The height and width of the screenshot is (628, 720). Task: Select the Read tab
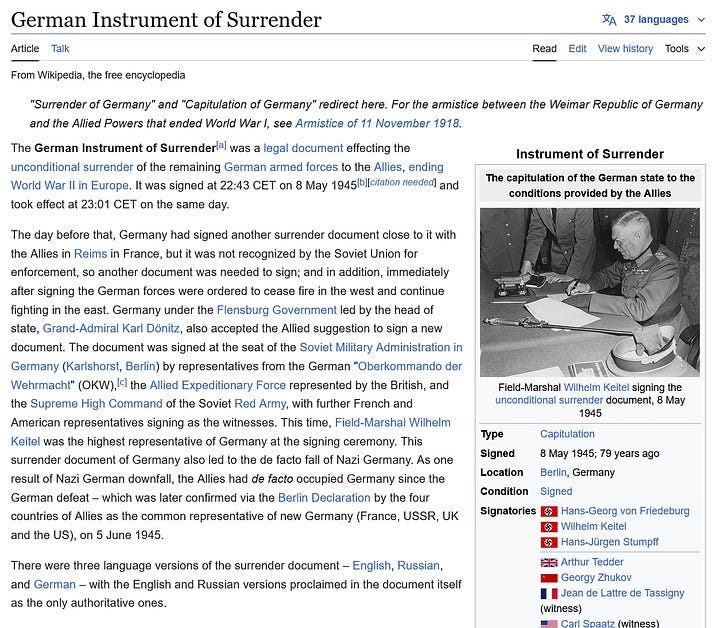(x=544, y=49)
